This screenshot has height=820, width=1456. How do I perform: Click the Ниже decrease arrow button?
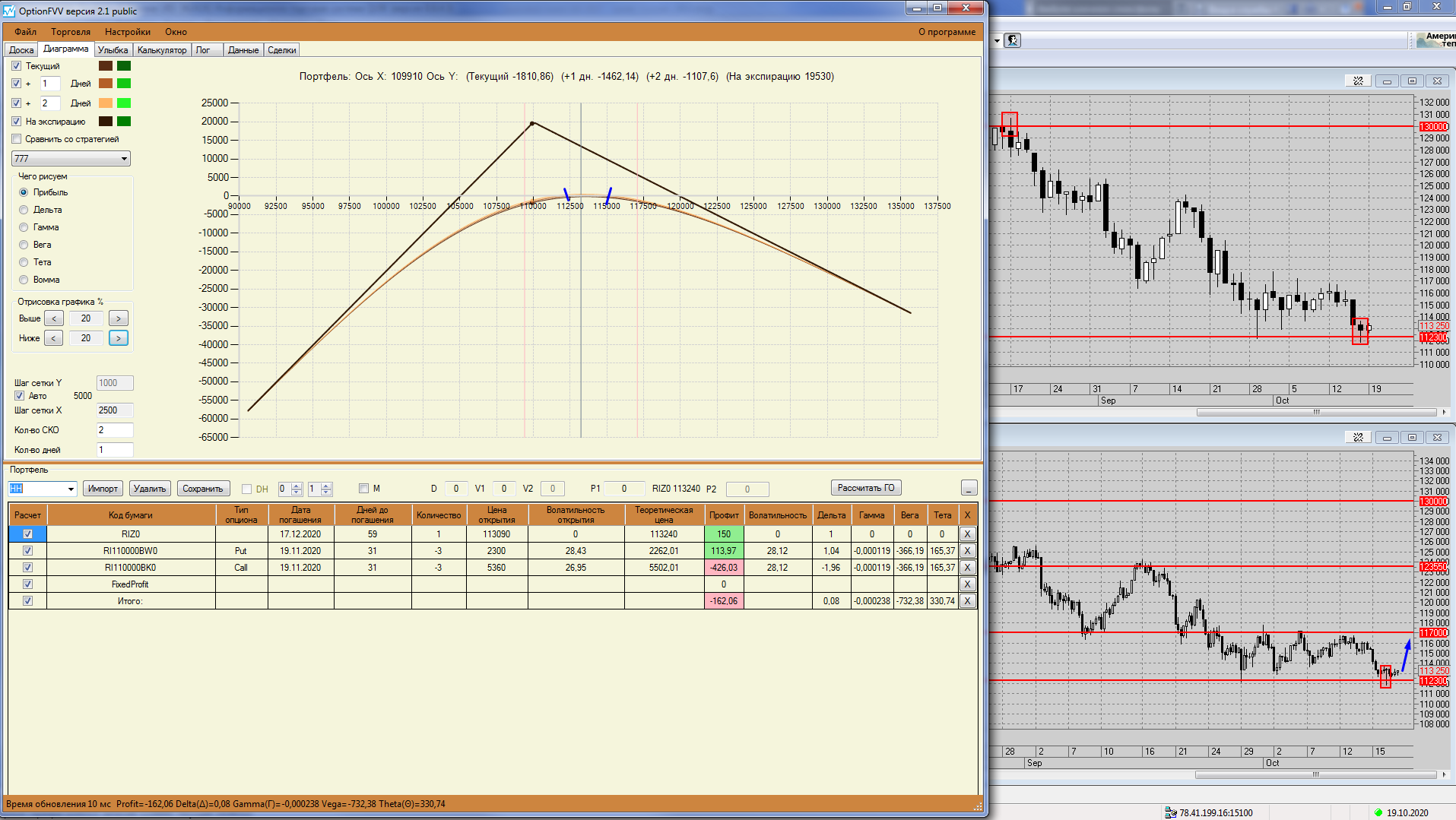[54, 338]
